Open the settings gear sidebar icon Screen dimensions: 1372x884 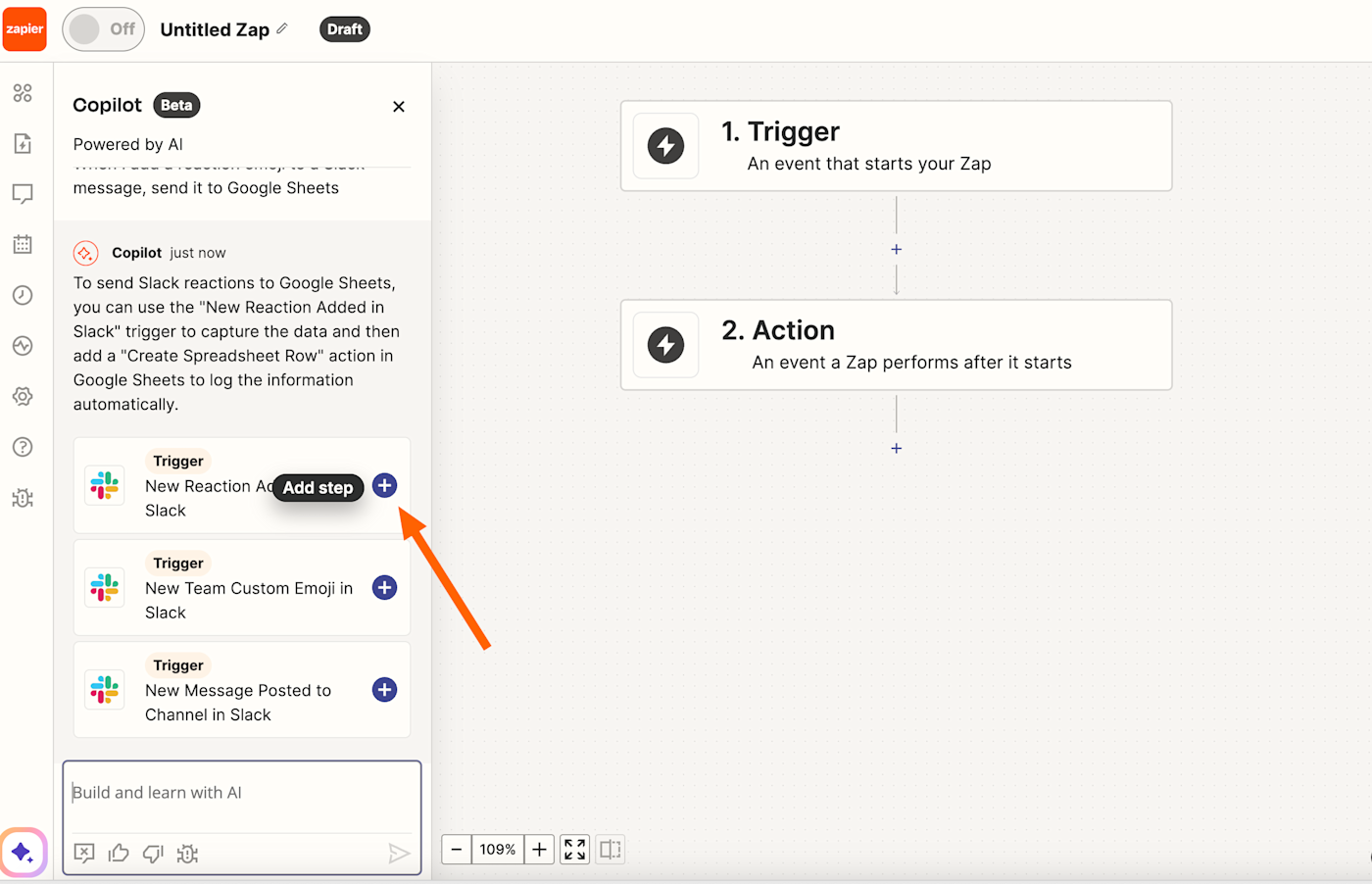tap(23, 396)
